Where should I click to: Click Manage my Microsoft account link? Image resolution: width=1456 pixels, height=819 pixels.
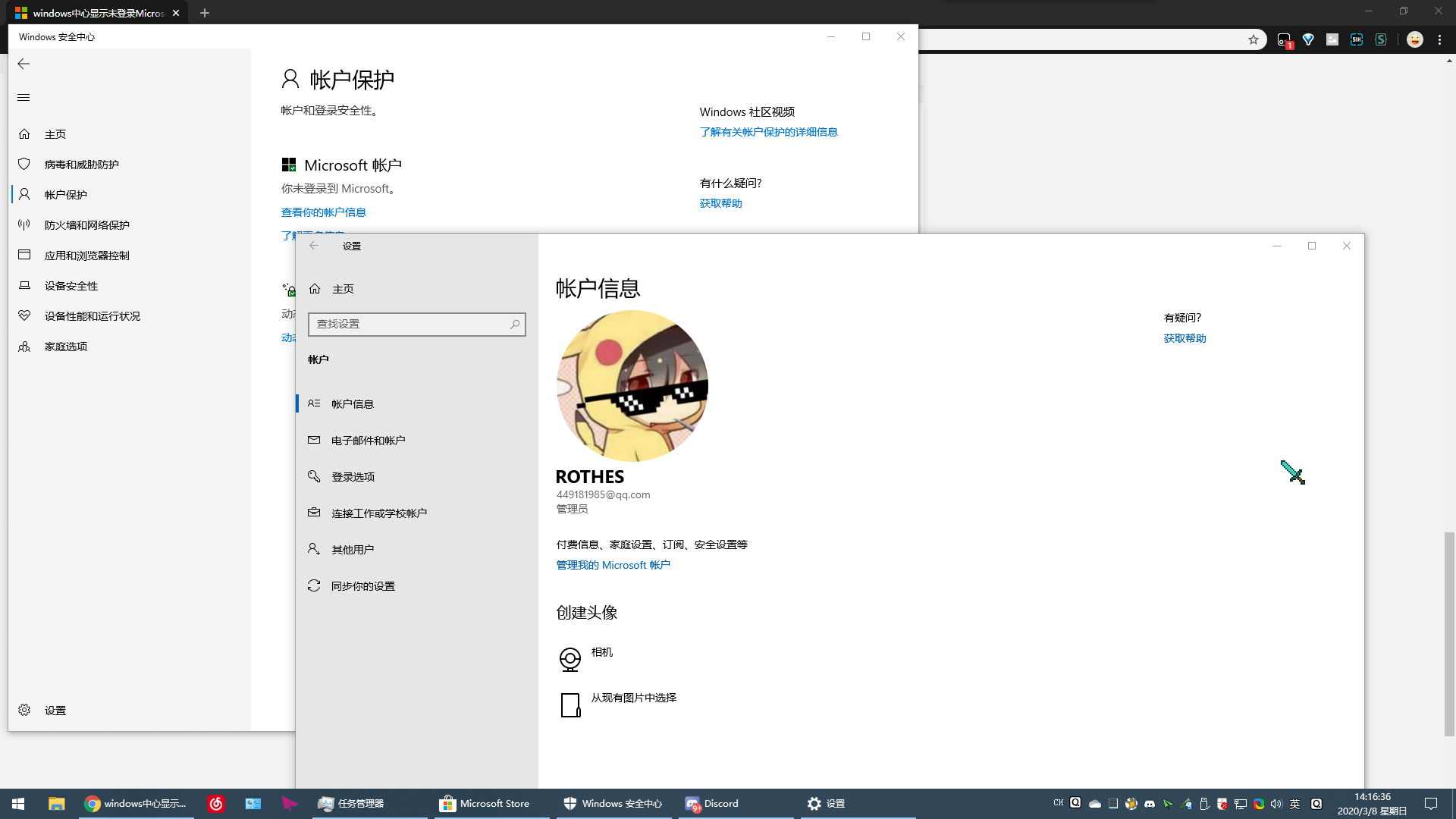[x=613, y=565]
